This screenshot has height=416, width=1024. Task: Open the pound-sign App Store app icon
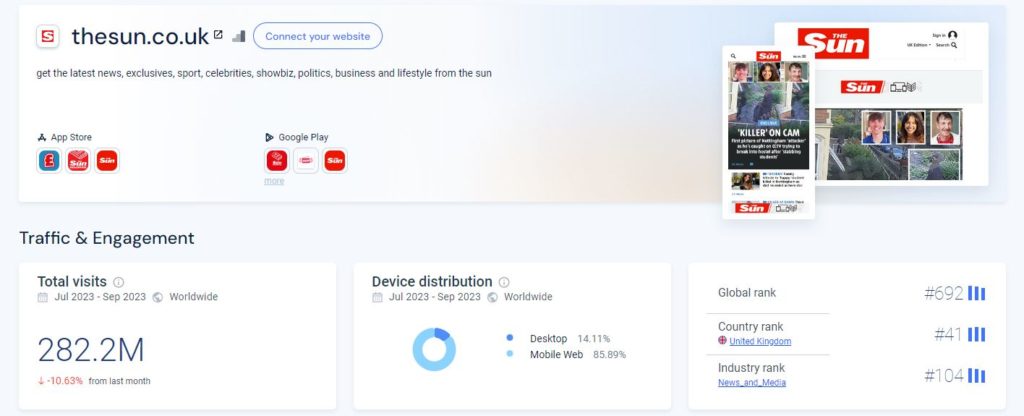pos(49,161)
